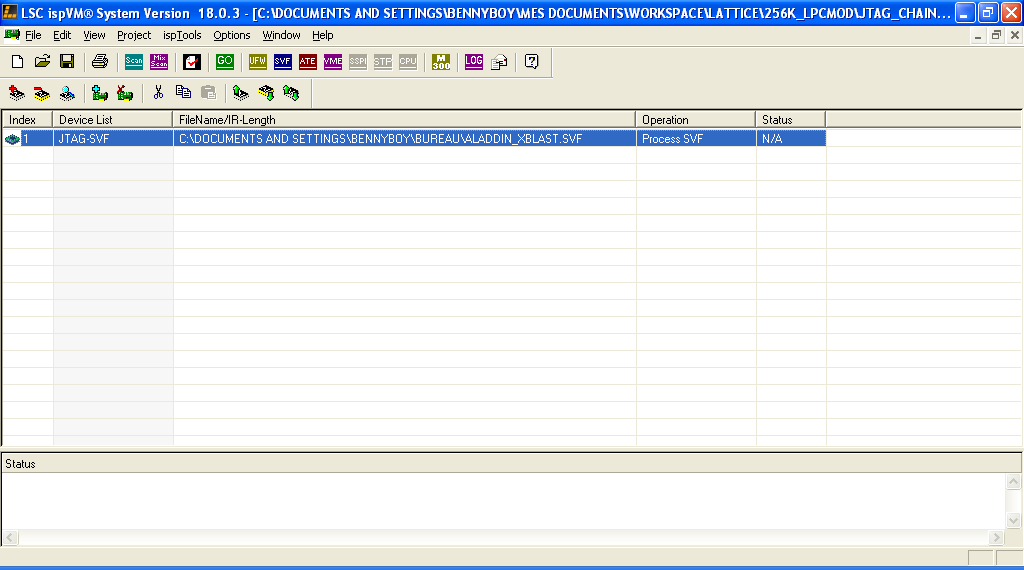Image resolution: width=1024 pixels, height=570 pixels.
Task: Click index 1 row cell
Action: click(28, 138)
